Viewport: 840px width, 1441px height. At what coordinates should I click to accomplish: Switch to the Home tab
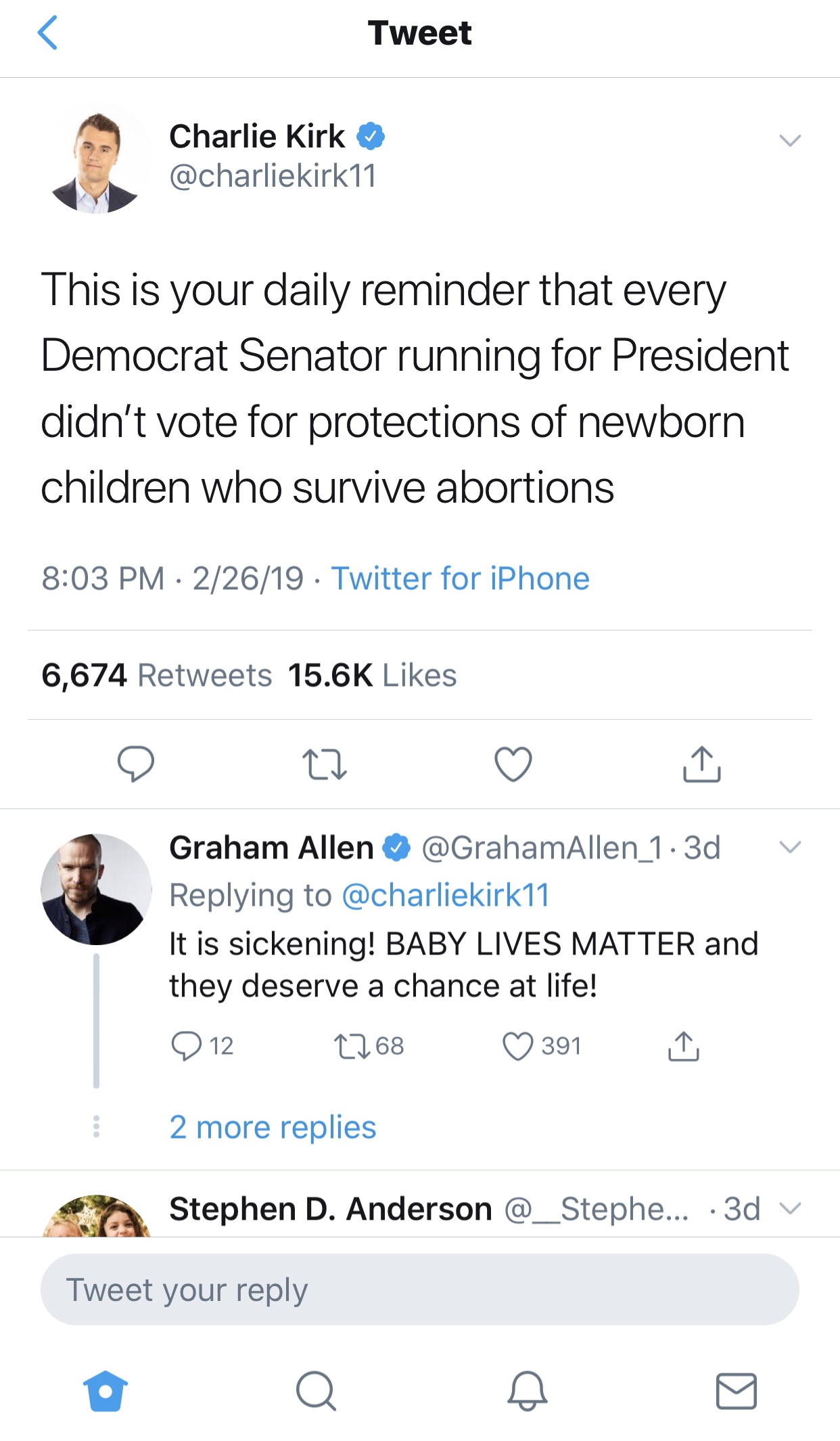click(x=106, y=1391)
